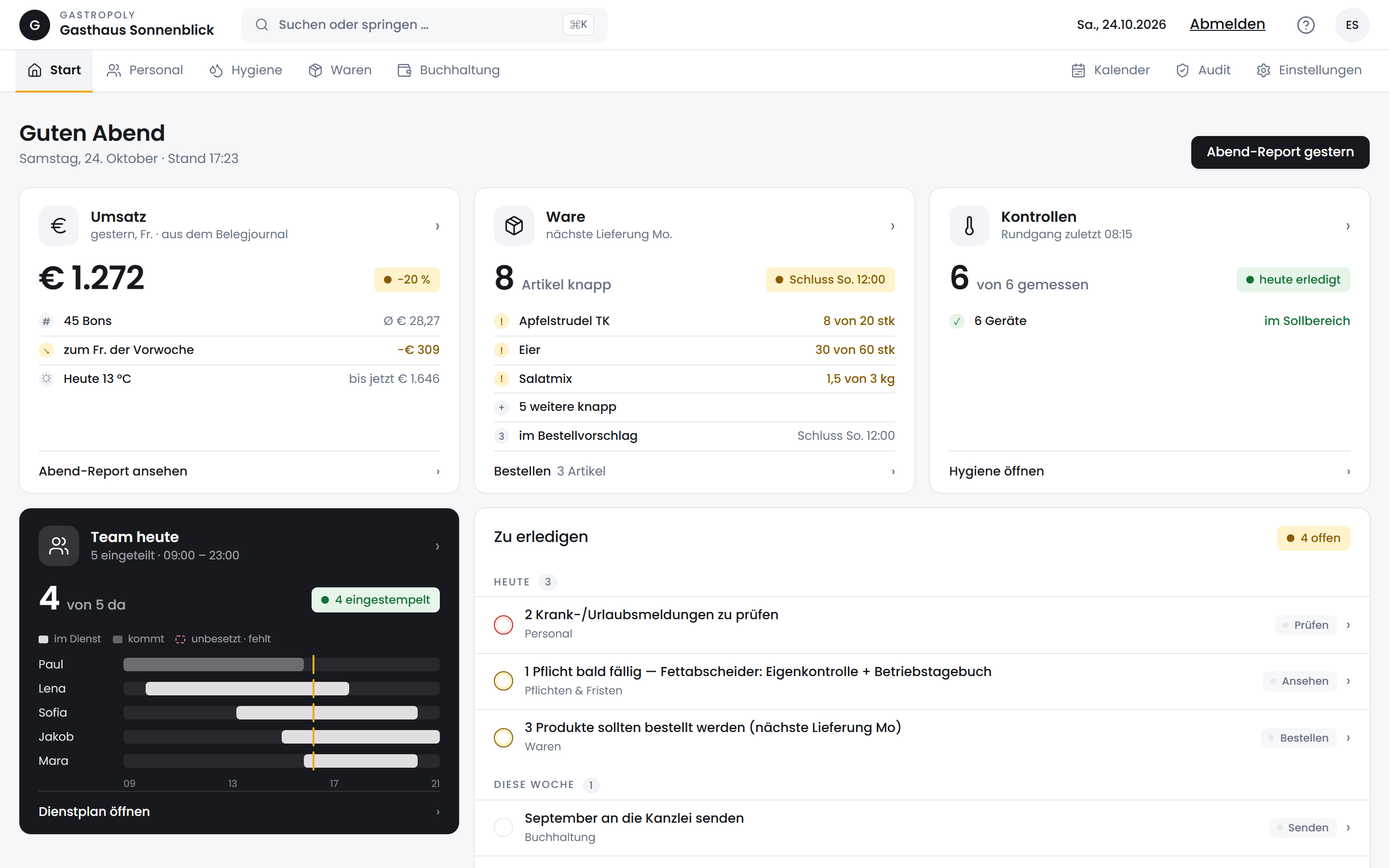Open the Waren tab
Image resolution: width=1389 pixels, height=868 pixels.
click(340, 70)
